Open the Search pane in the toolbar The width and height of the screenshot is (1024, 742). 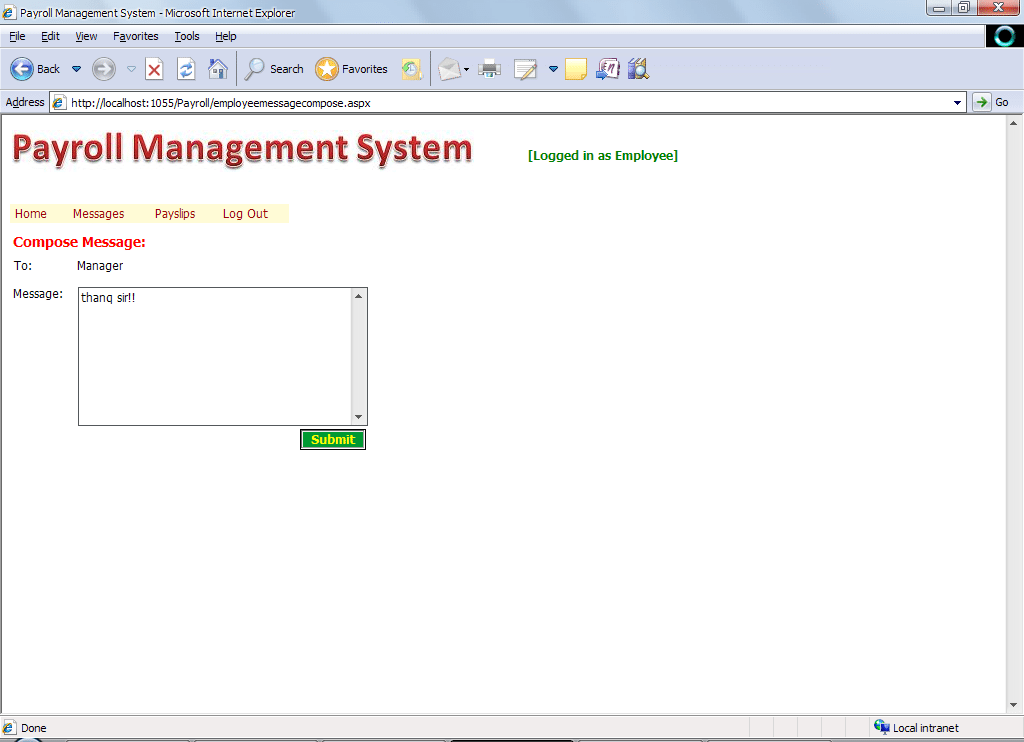click(x=274, y=69)
